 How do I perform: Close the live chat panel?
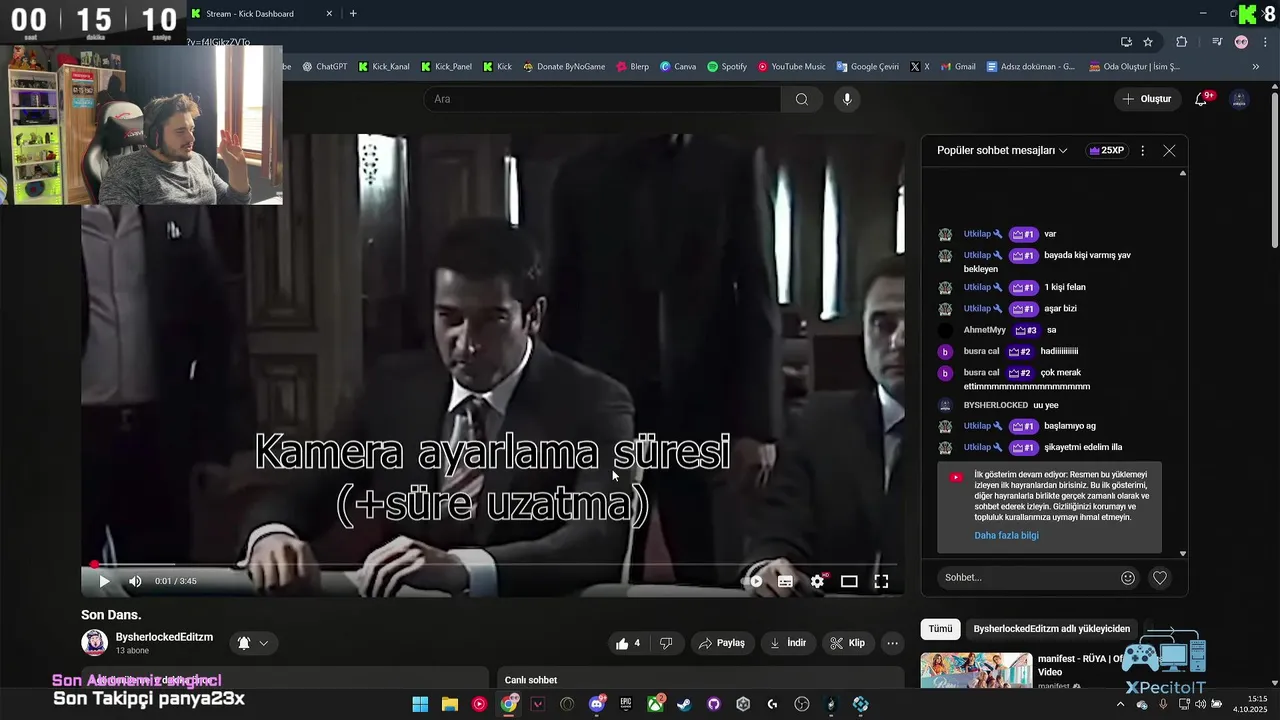pyautogui.click(x=1169, y=150)
